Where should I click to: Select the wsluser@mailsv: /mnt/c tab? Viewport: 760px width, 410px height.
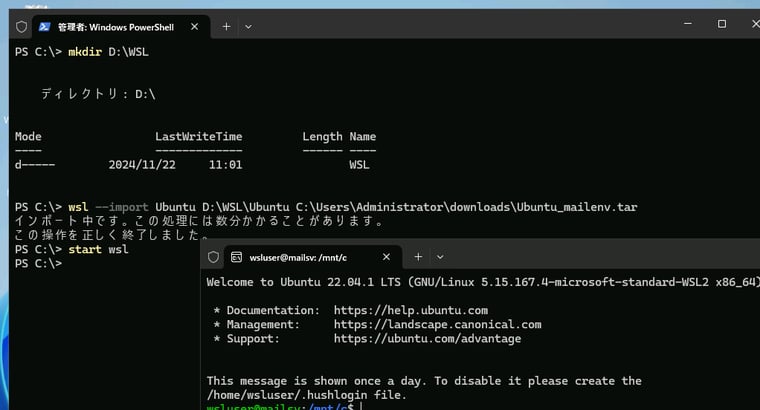[x=313, y=257]
